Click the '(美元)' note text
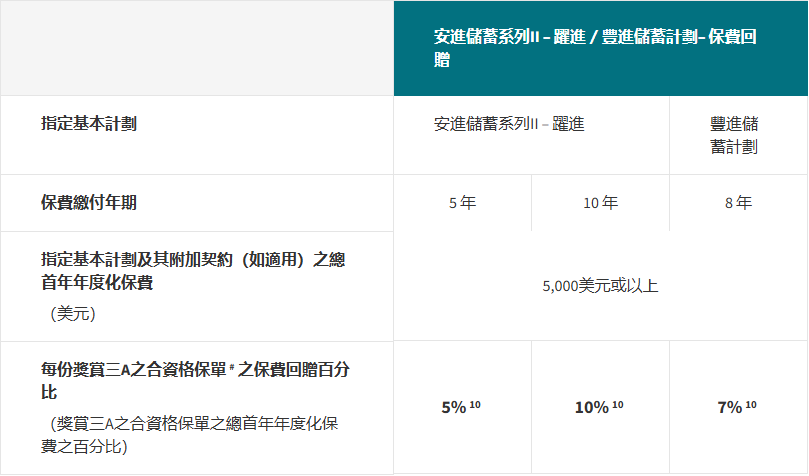Image resolution: width=809 pixels, height=476 pixels. 73,314
